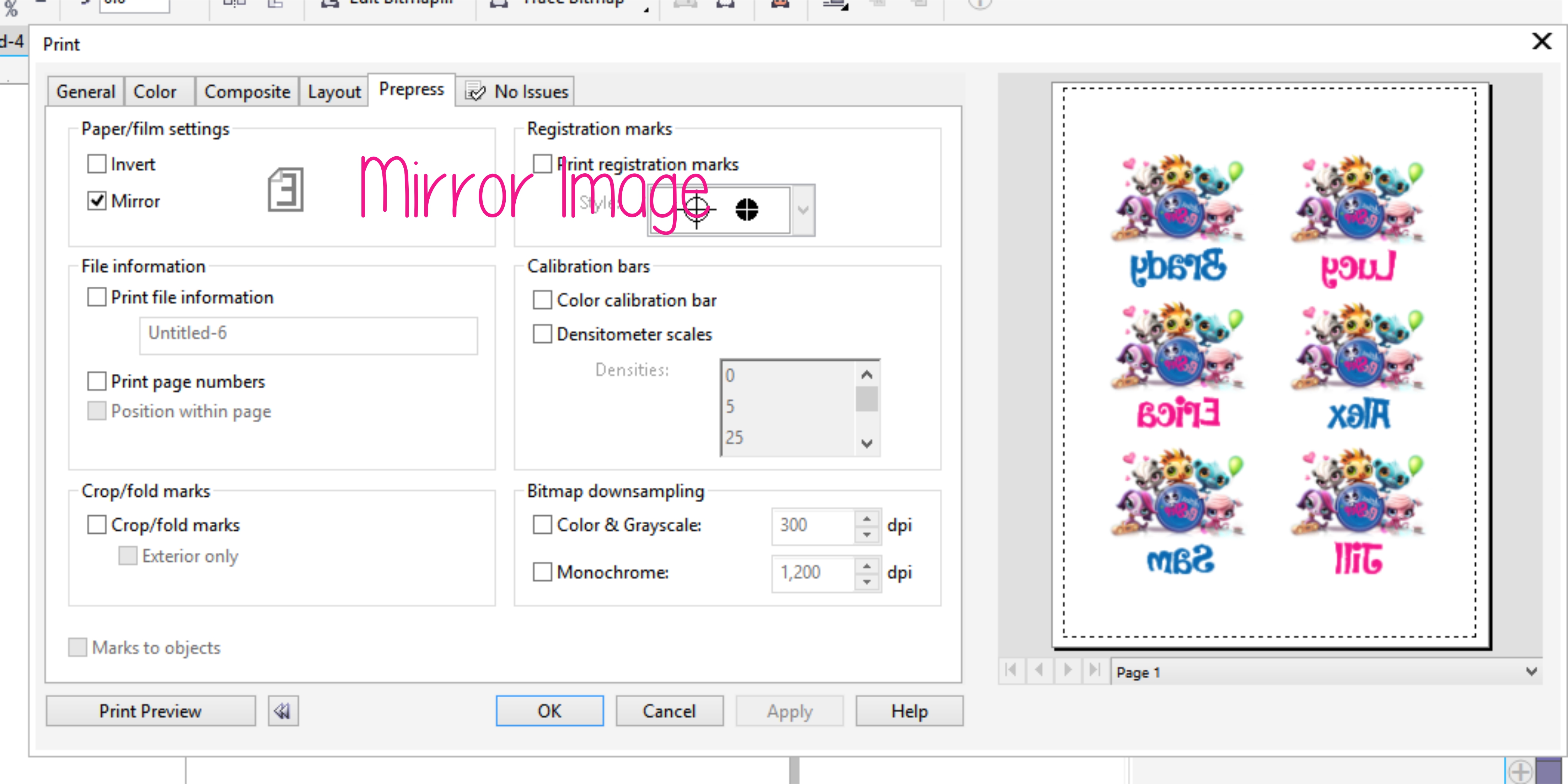Uncheck the Mirror checkbox
Screen dimensions: 1568x784
point(97,201)
